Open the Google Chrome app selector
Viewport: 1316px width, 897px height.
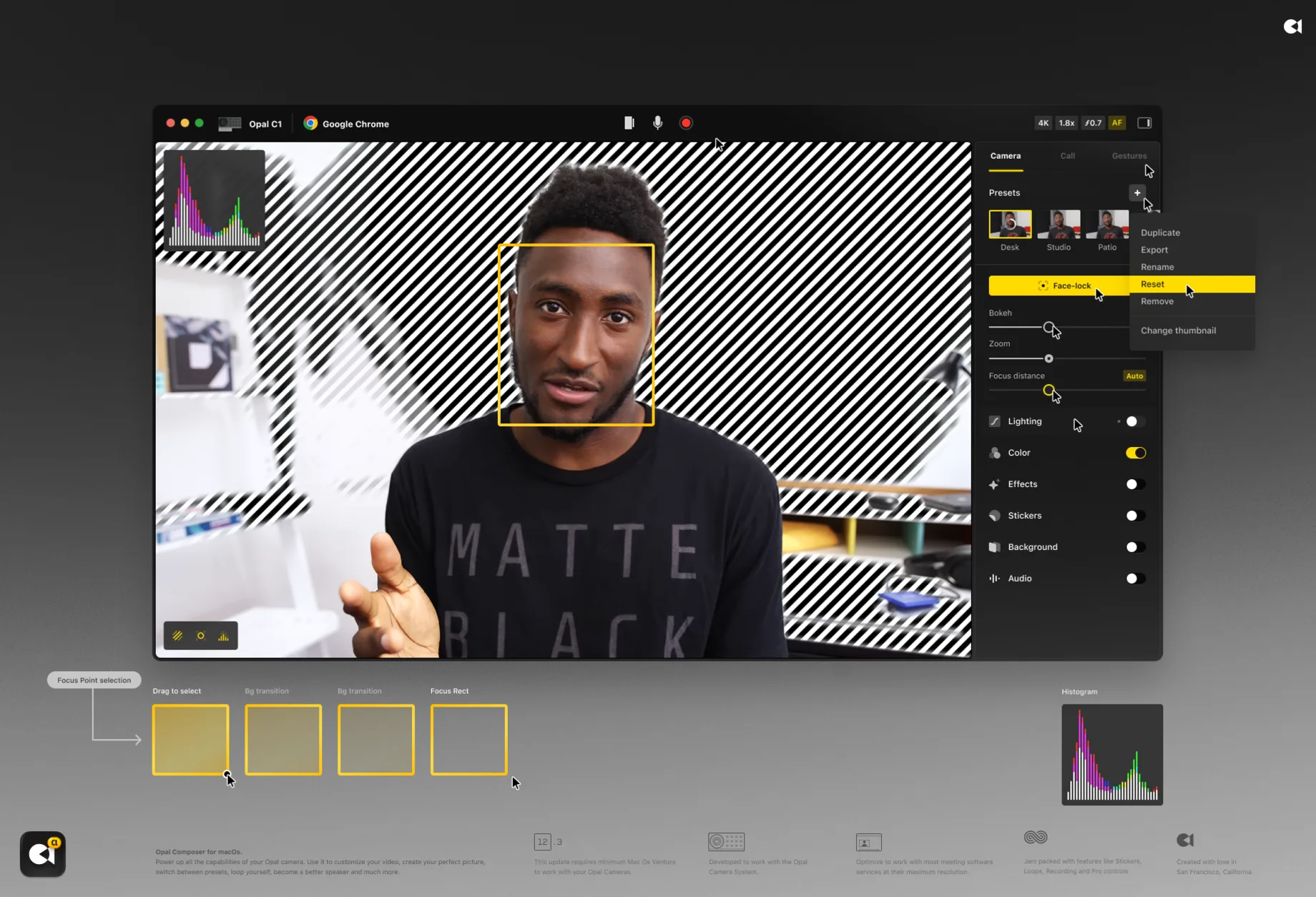[x=346, y=124]
